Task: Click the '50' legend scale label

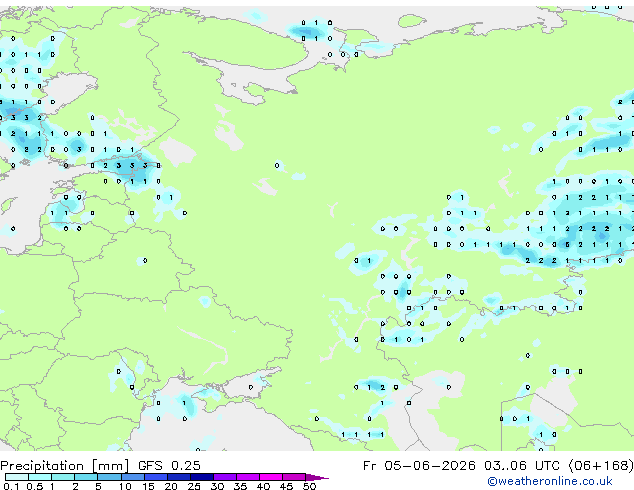Action: [309, 486]
